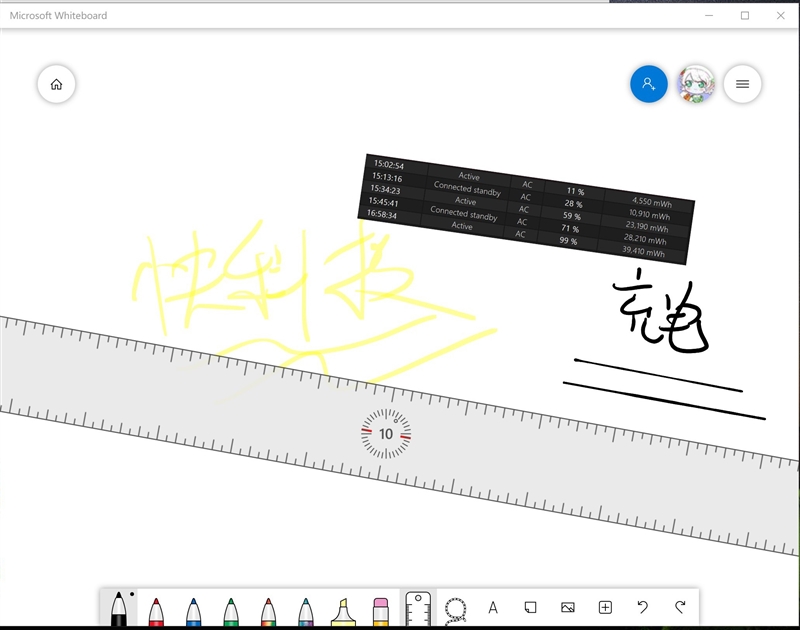
Task: Select the green ink pen
Action: [230, 608]
